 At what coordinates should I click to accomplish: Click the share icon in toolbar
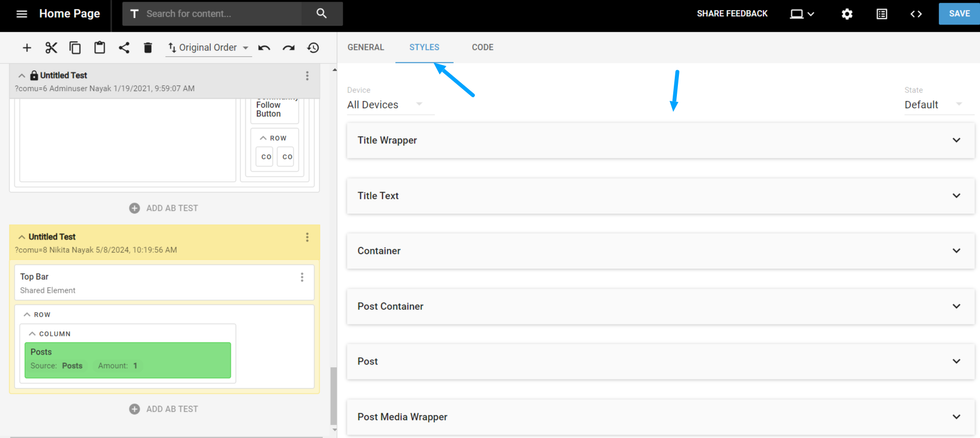coord(124,48)
